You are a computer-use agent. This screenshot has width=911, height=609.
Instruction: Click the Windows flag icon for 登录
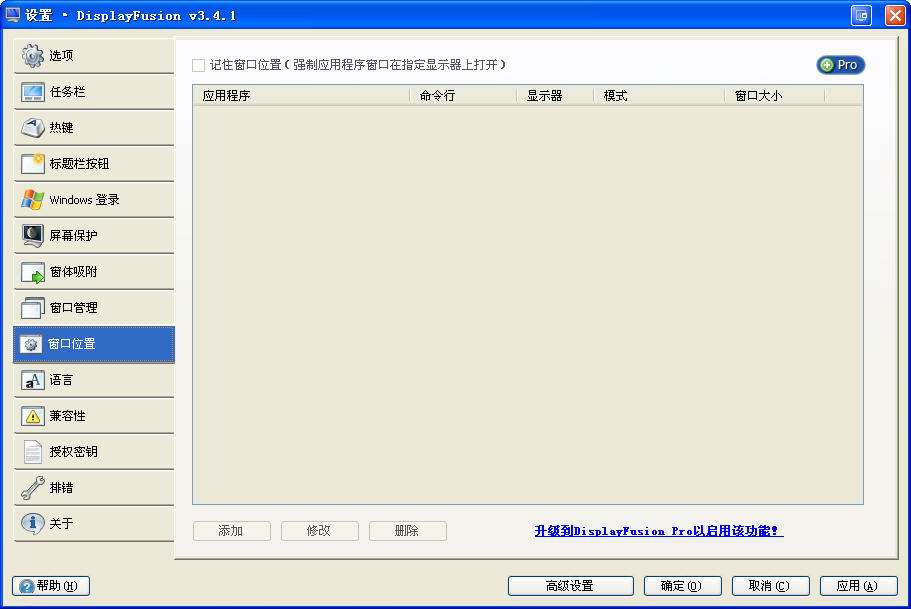[x=33, y=199]
